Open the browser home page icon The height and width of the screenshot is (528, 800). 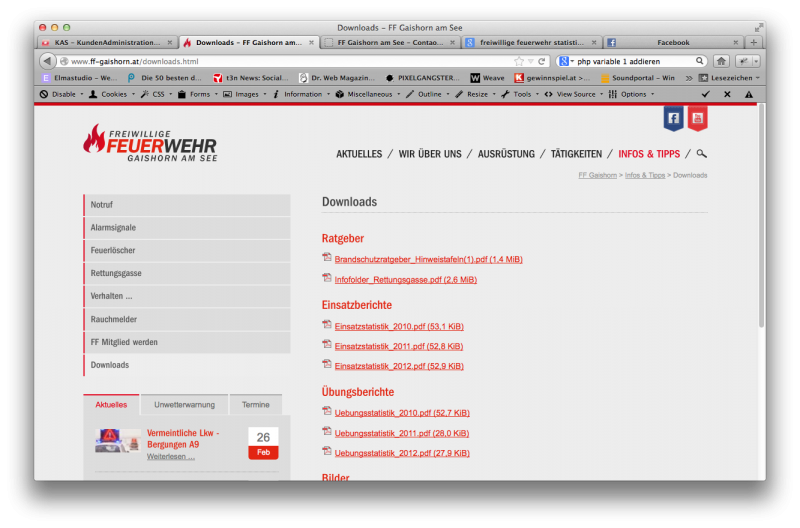[x=721, y=61]
